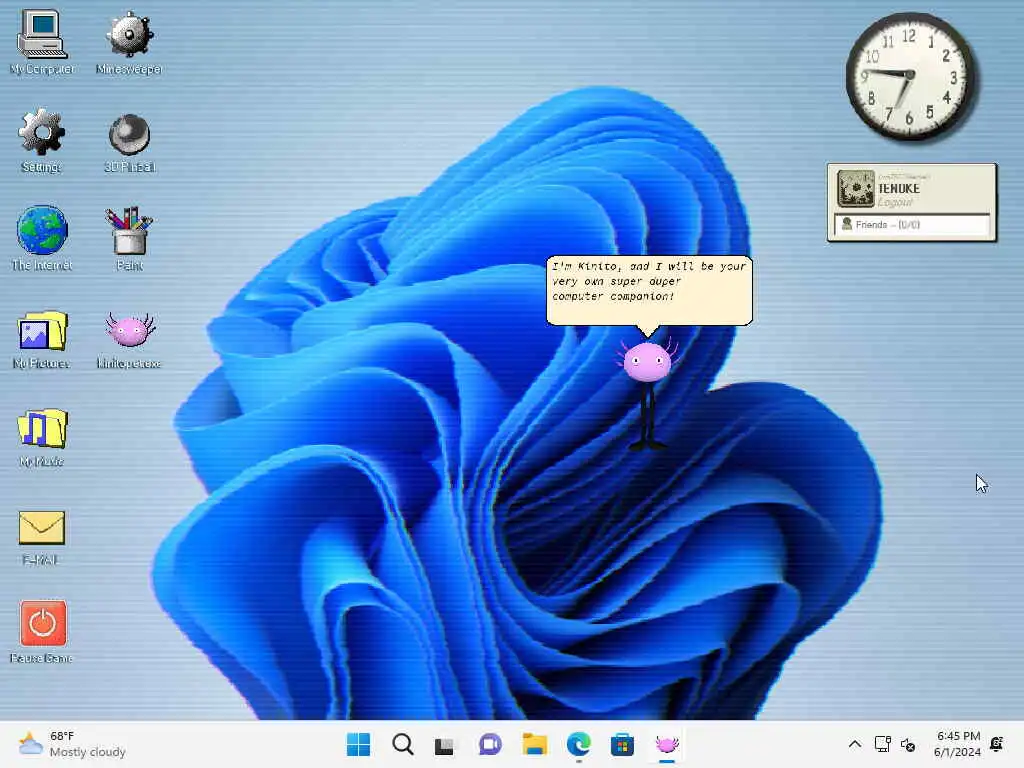Expand the hidden system tray icons chevron
The height and width of the screenshot is (768, 1024).
(855, 744)
